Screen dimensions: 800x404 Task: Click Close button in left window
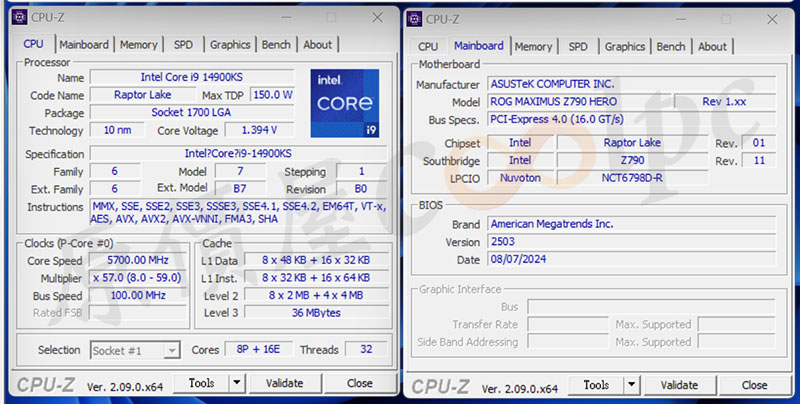[360, 383]
